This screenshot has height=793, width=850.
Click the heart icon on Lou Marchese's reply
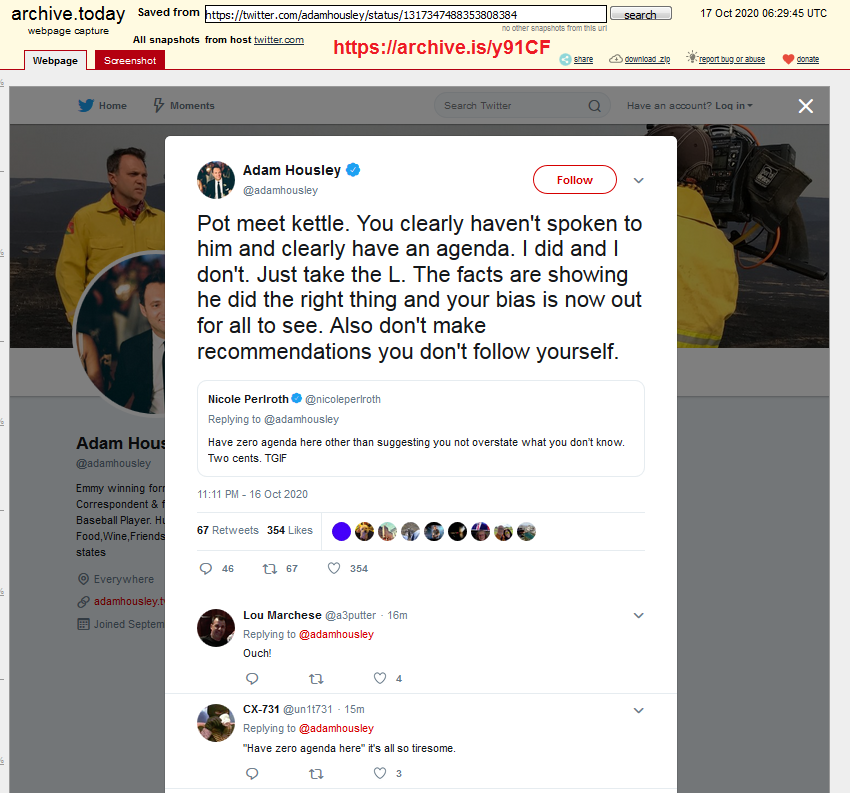tap(380, 678)
